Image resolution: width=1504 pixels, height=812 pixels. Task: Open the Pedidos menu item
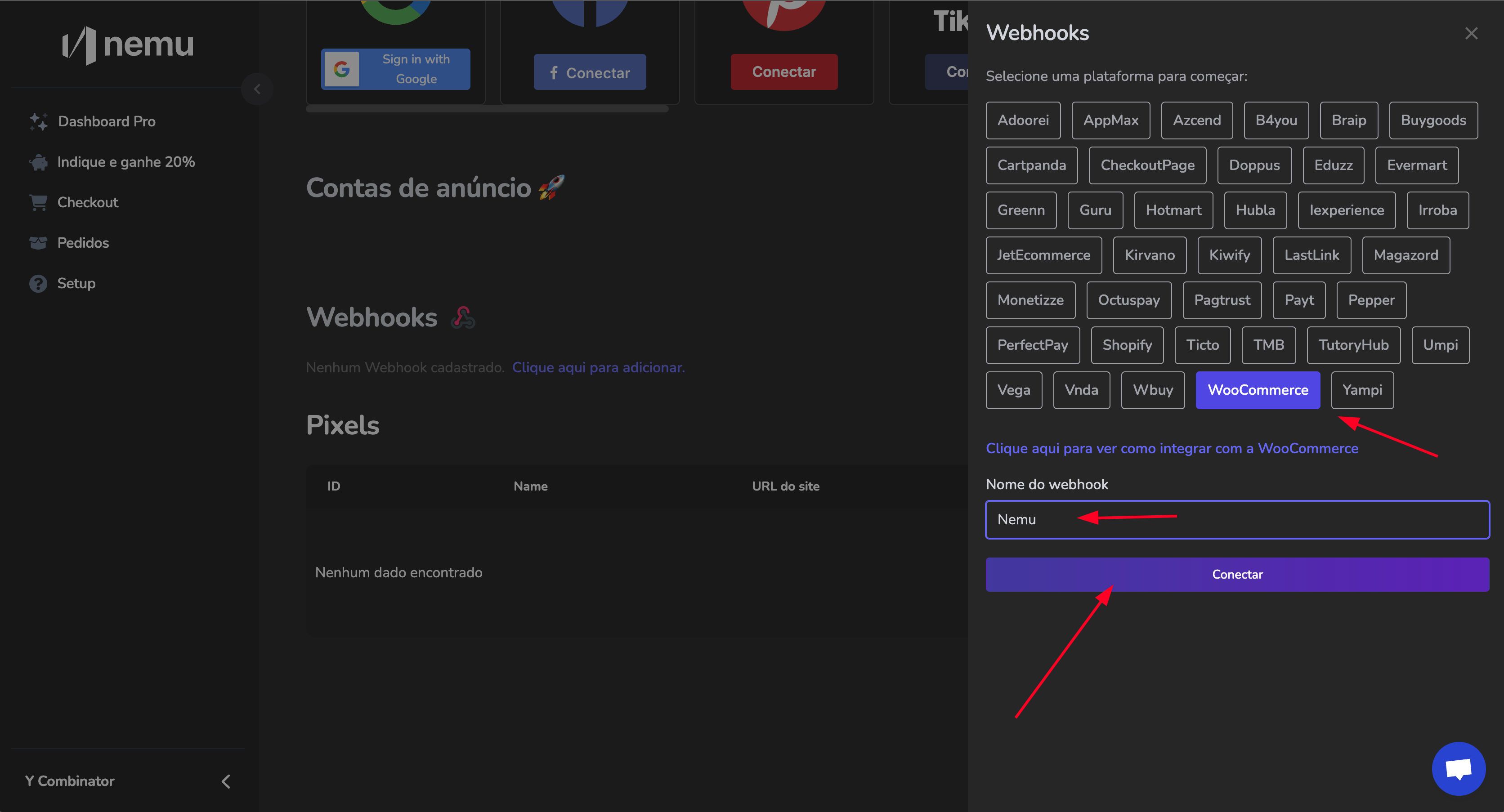tap(83, 243)
